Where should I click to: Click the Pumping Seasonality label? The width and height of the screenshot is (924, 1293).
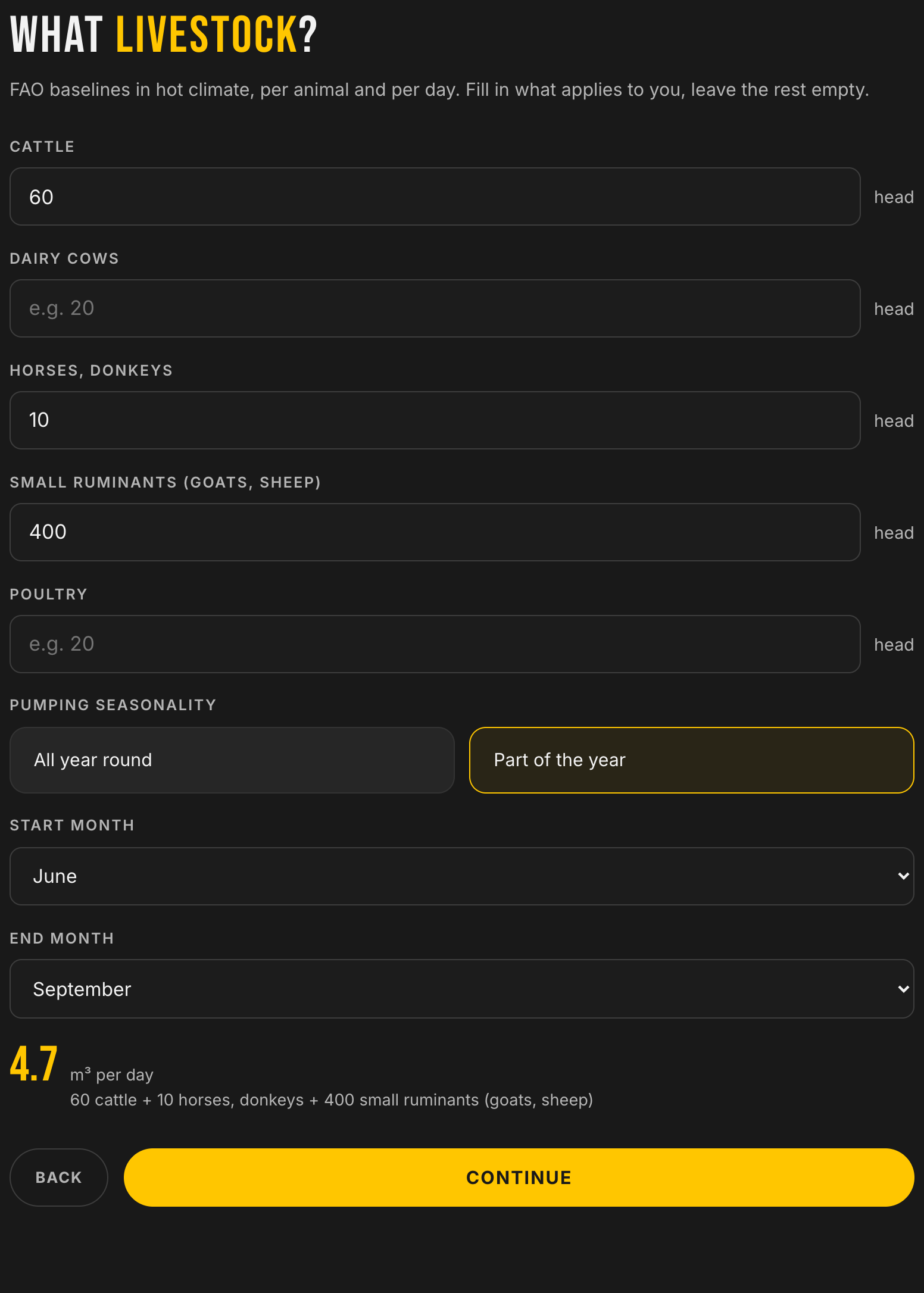[113, 705]
